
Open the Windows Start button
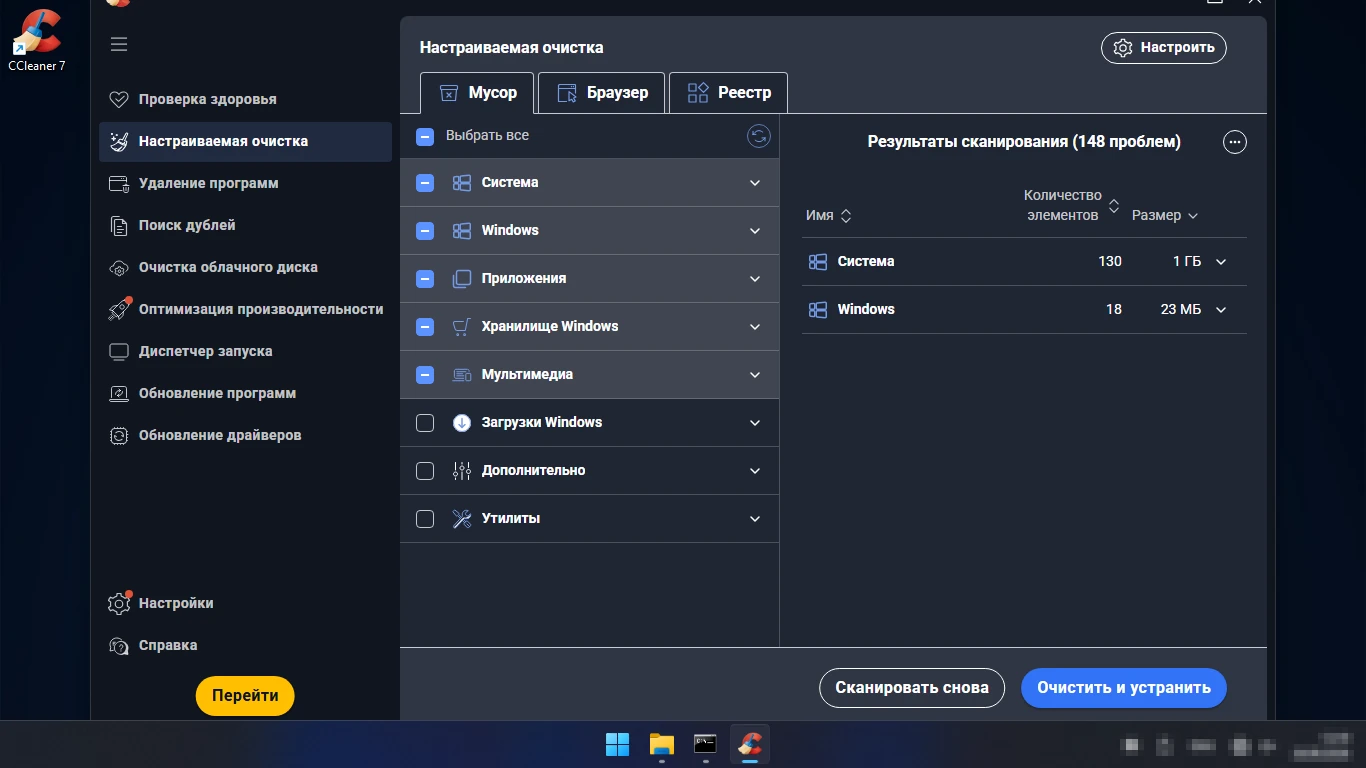coord(617,744)
